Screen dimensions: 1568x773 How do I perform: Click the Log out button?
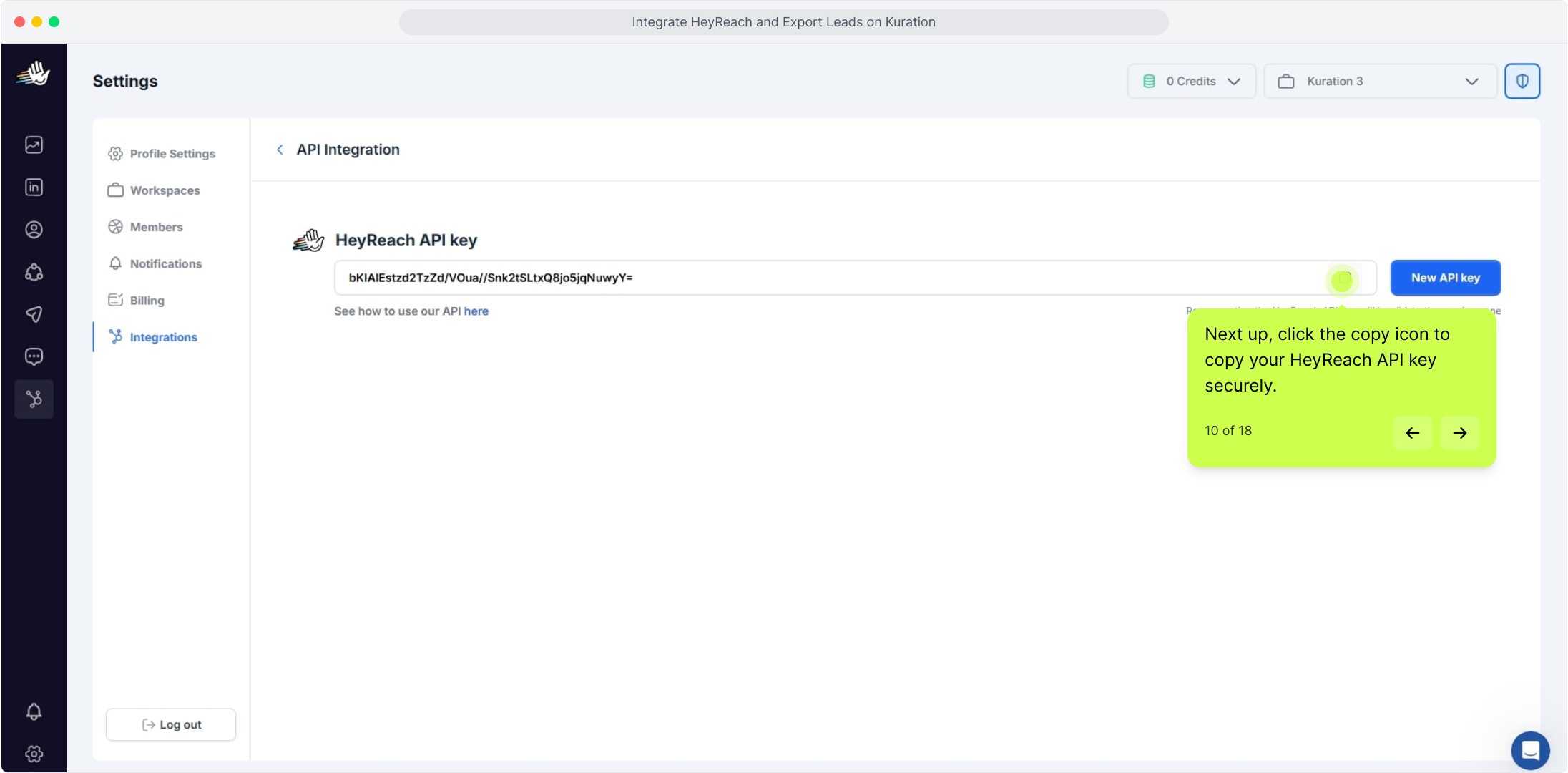pyautogui.click(x=171, y=724)
